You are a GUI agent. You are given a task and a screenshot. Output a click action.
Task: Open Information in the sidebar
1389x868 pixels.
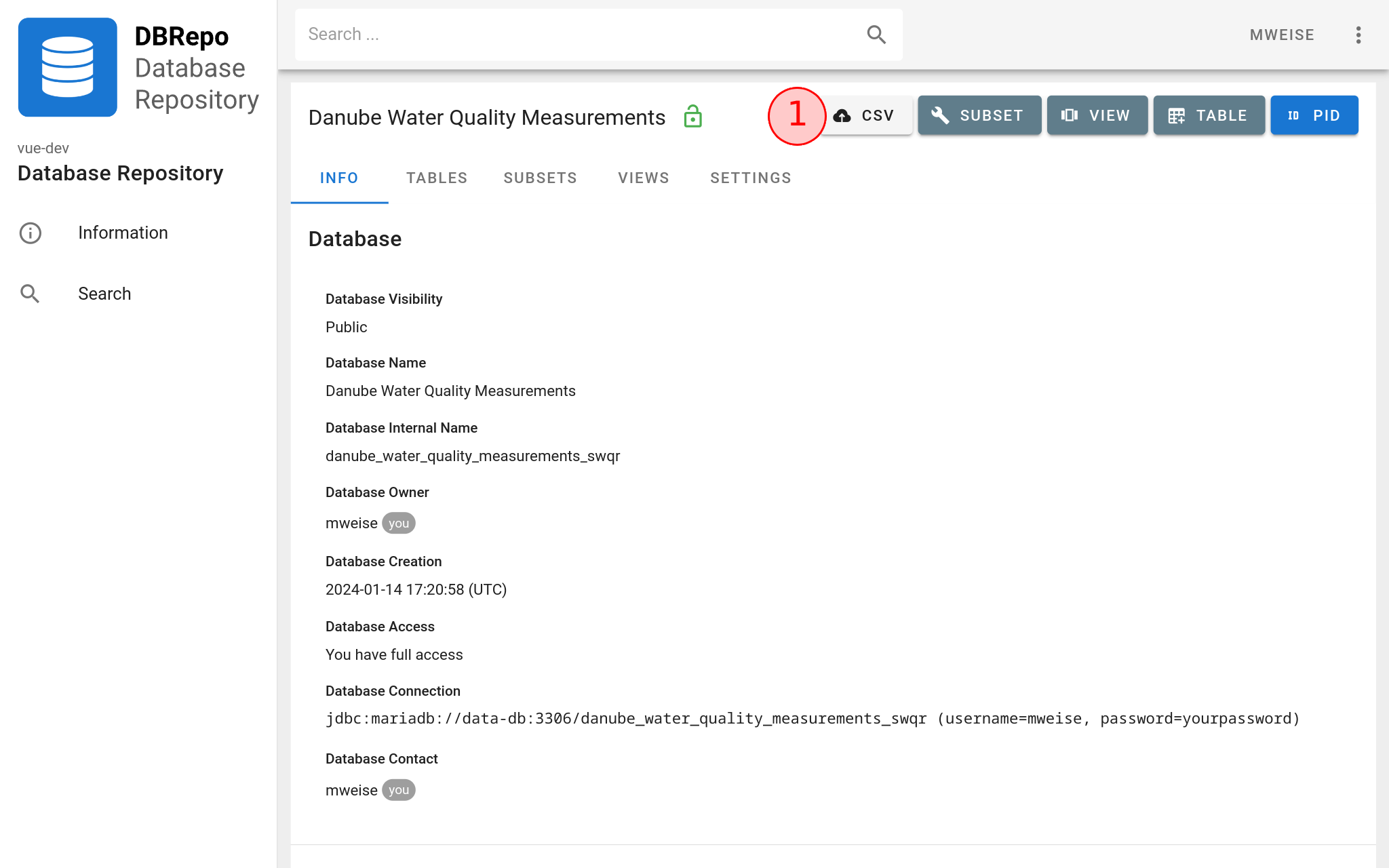click(138, 233)
